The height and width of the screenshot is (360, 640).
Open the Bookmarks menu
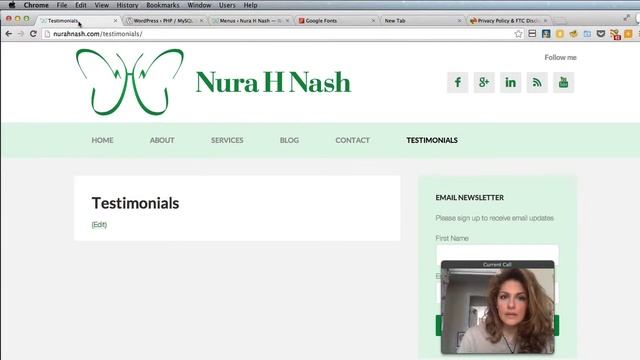pos(162,5)
